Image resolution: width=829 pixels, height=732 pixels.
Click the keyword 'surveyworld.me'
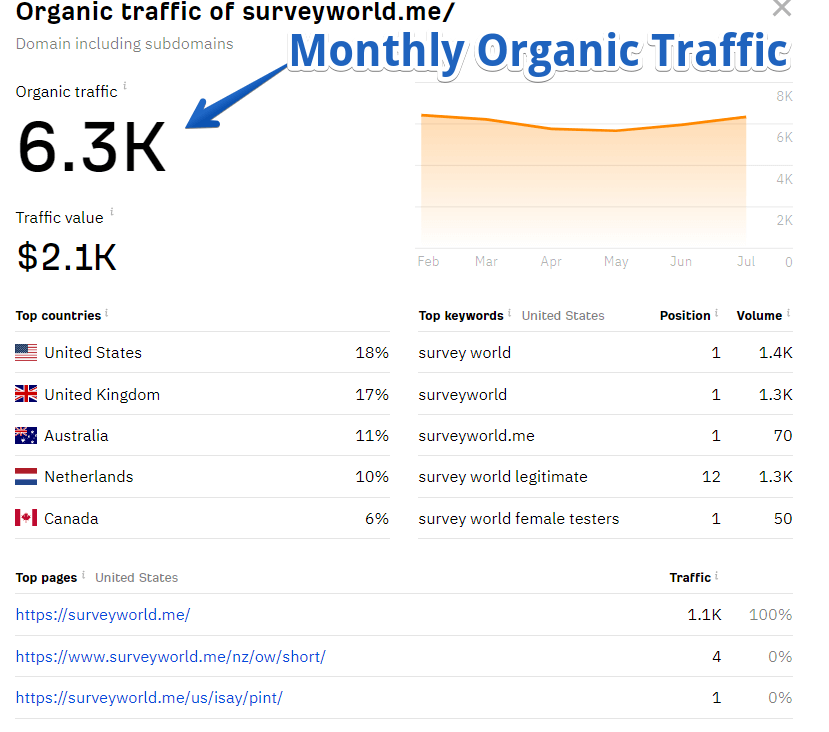[x=476, y=436]
